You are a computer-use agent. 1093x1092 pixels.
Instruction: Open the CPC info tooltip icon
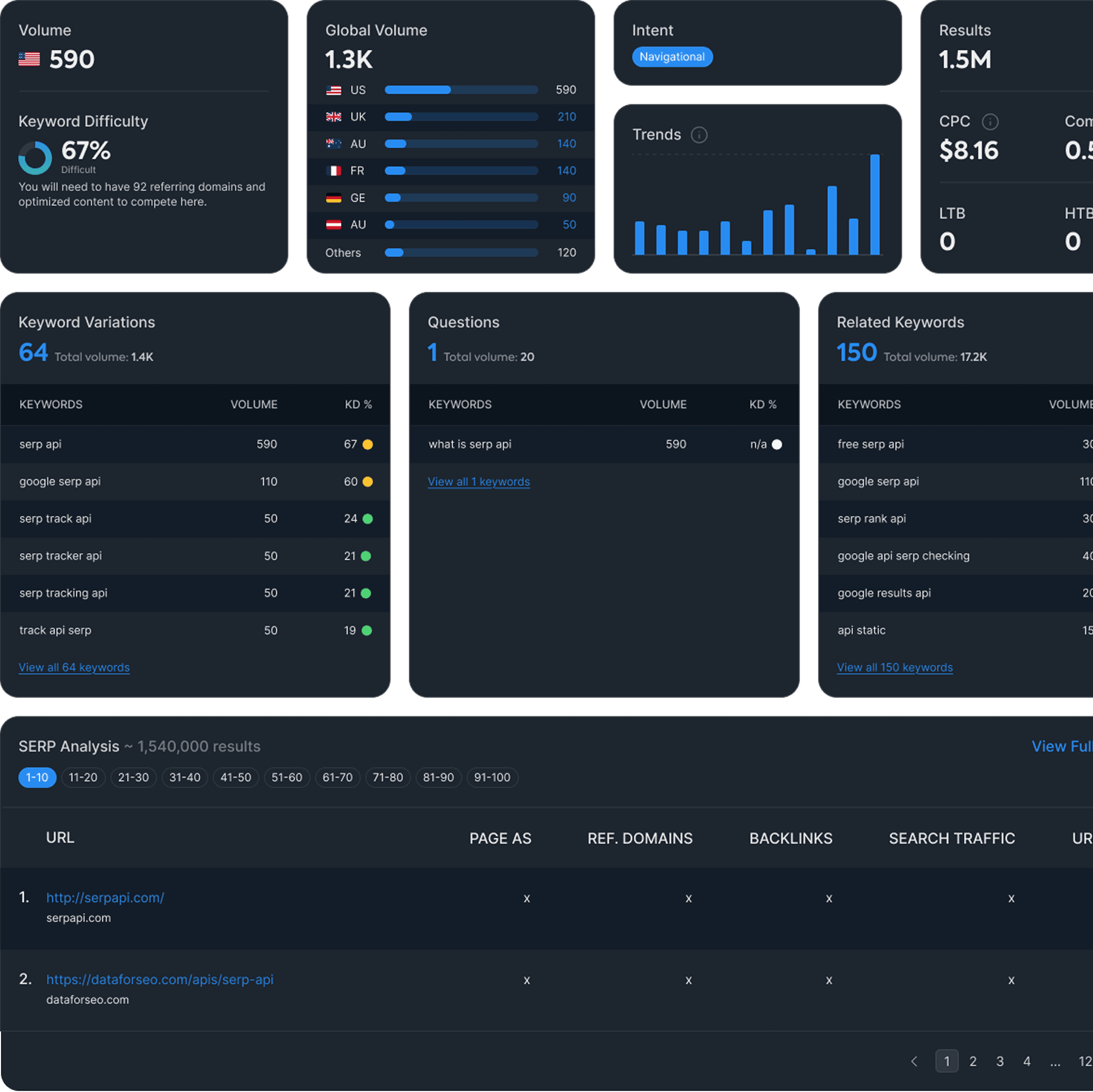point(990,122)
